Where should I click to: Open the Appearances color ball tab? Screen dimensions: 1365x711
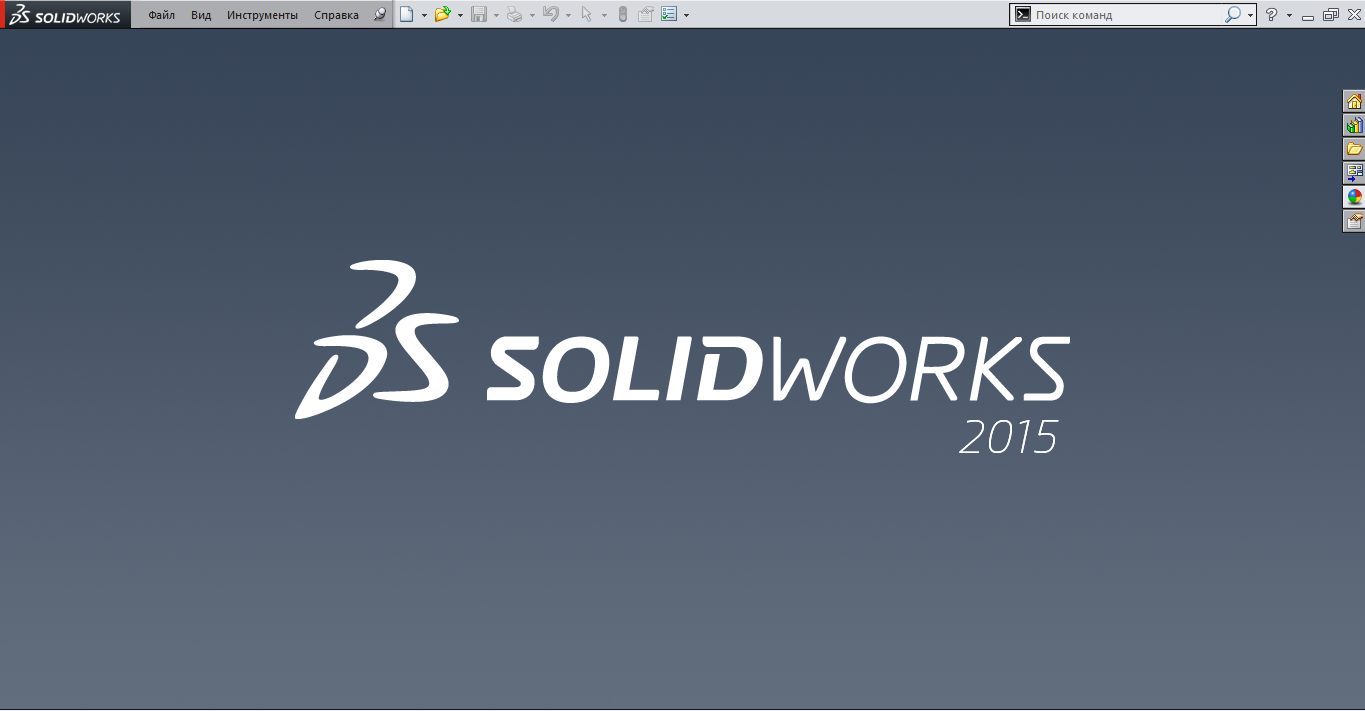pyautogui.click(x=1354, y=197)
